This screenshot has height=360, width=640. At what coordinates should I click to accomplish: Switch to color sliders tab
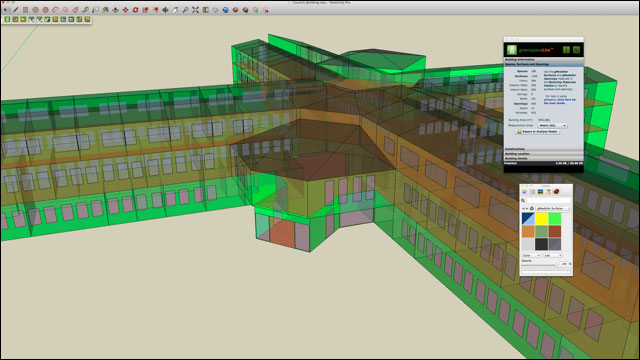[532, 191]
